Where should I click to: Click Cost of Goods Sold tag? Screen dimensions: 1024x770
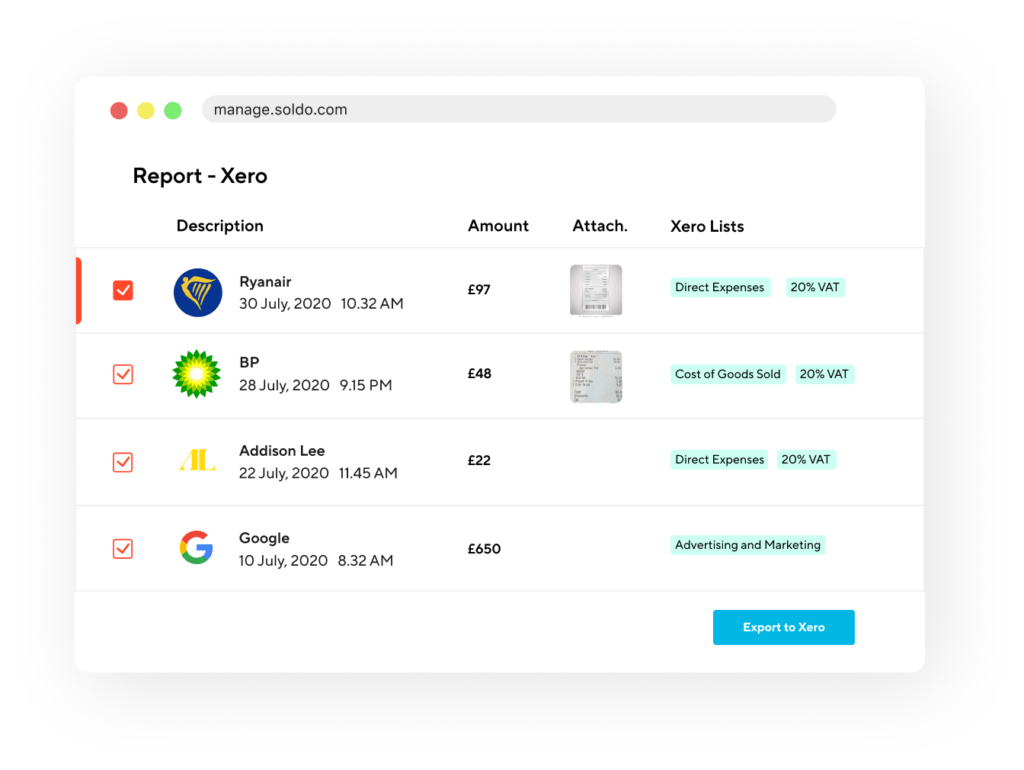tap(728, 374)
